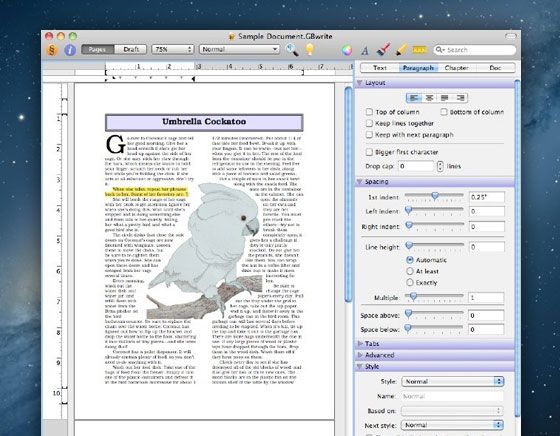Click the Left indent slider

(x=434, y=210)
